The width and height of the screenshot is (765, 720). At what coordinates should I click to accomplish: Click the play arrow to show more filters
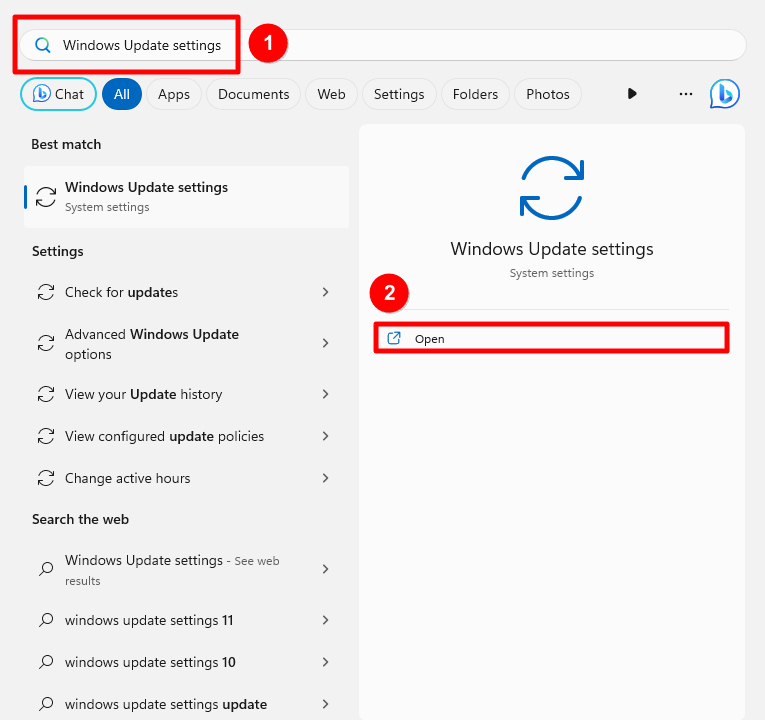(632, 94)
